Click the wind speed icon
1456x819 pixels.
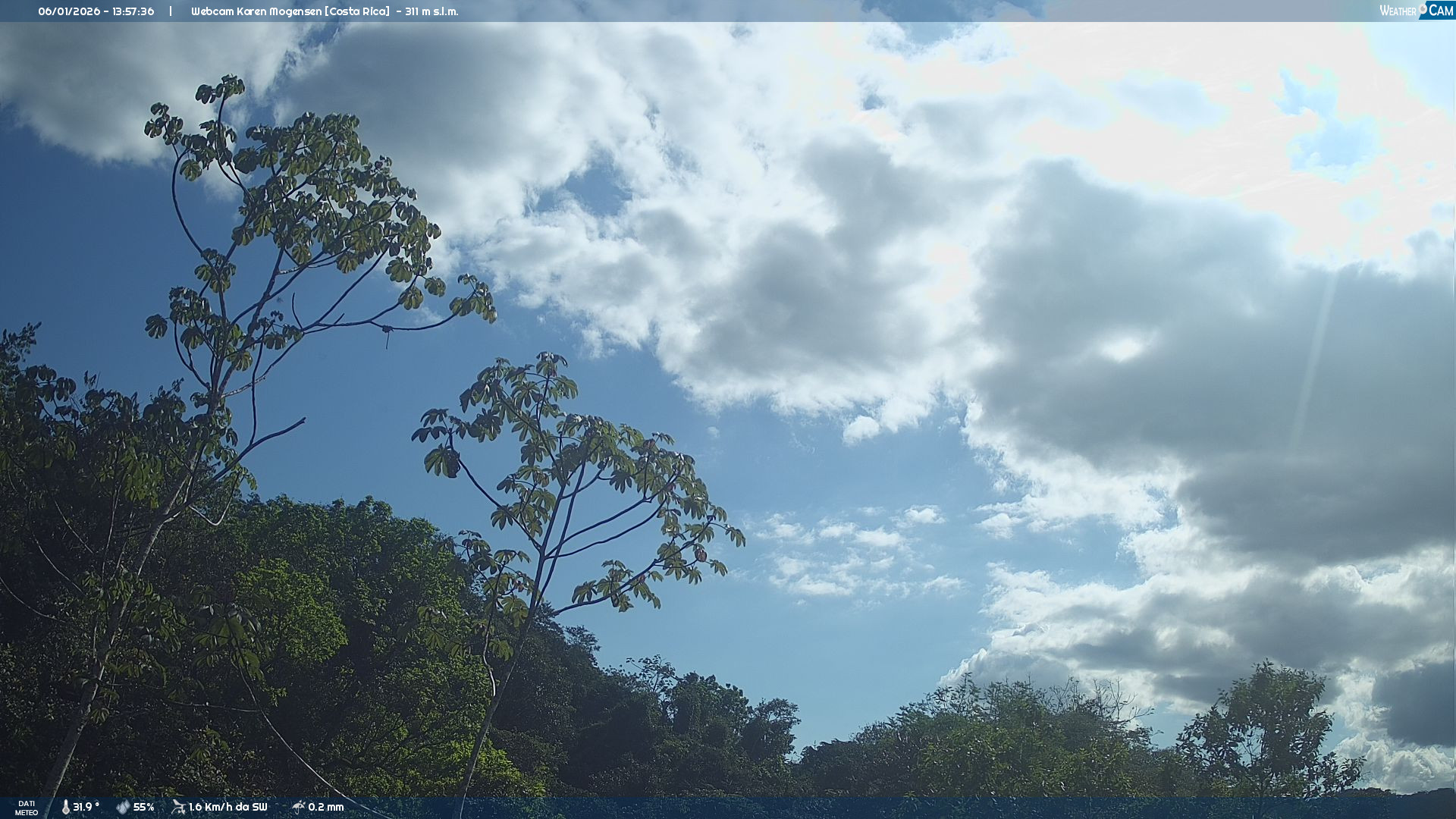click(x=178, y=807)
